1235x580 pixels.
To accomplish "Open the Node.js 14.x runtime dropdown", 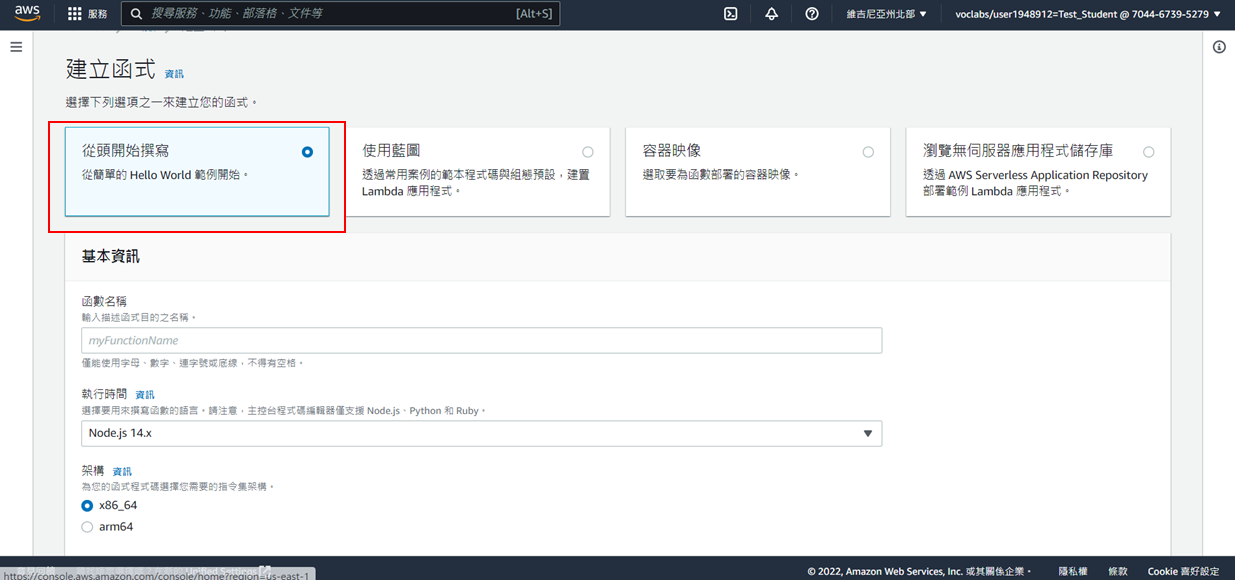I will tap(481, 433).
